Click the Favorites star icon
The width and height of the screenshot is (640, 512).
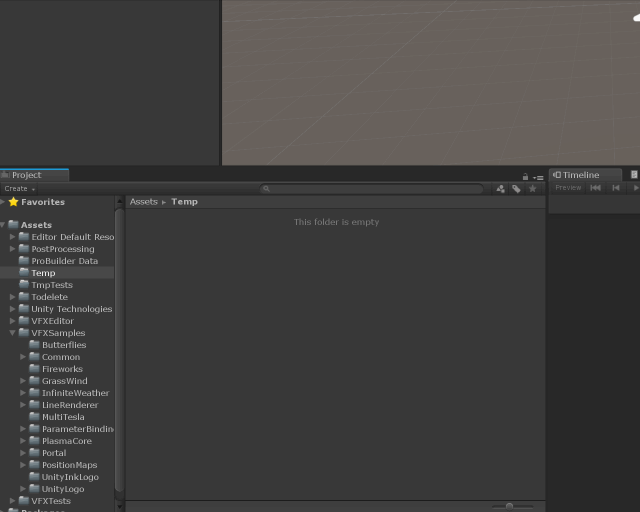tap(13, 202)
